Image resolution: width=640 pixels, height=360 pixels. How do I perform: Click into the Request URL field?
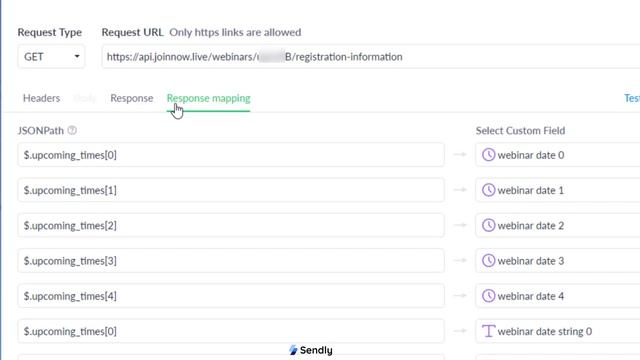[x=371, y=56]
